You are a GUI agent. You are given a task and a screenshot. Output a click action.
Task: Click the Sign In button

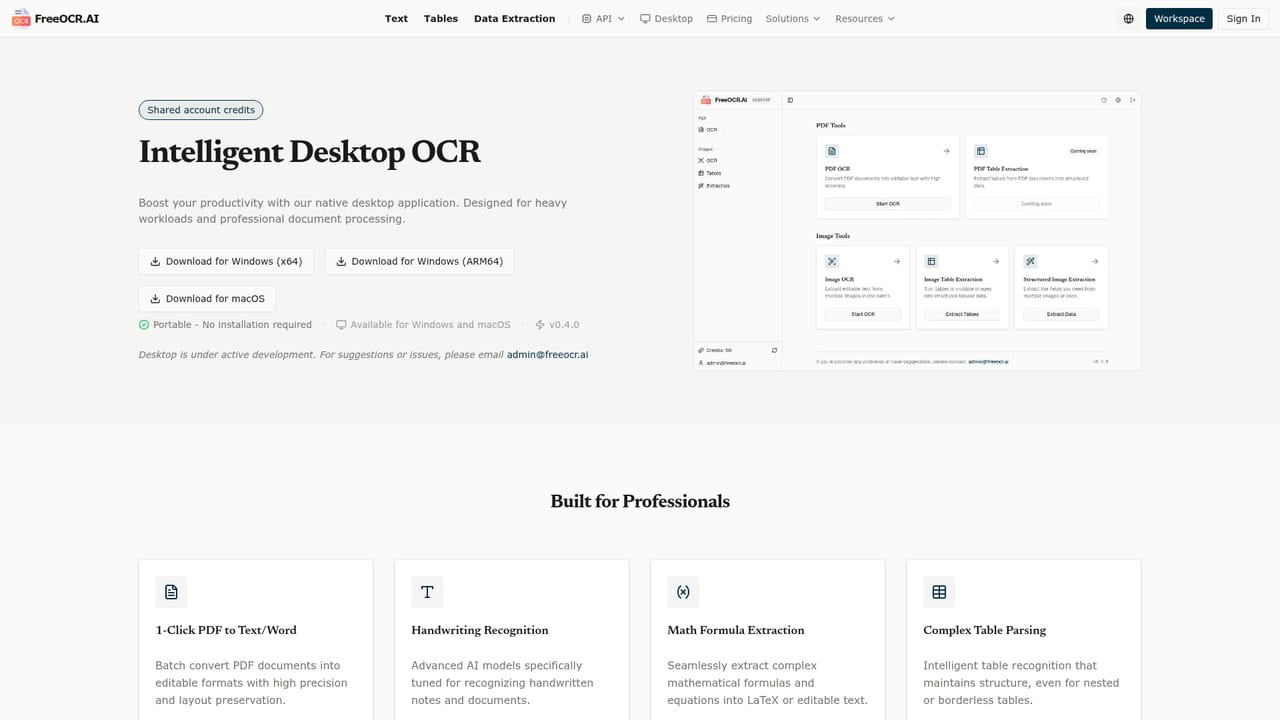(x=1243, y=18)
